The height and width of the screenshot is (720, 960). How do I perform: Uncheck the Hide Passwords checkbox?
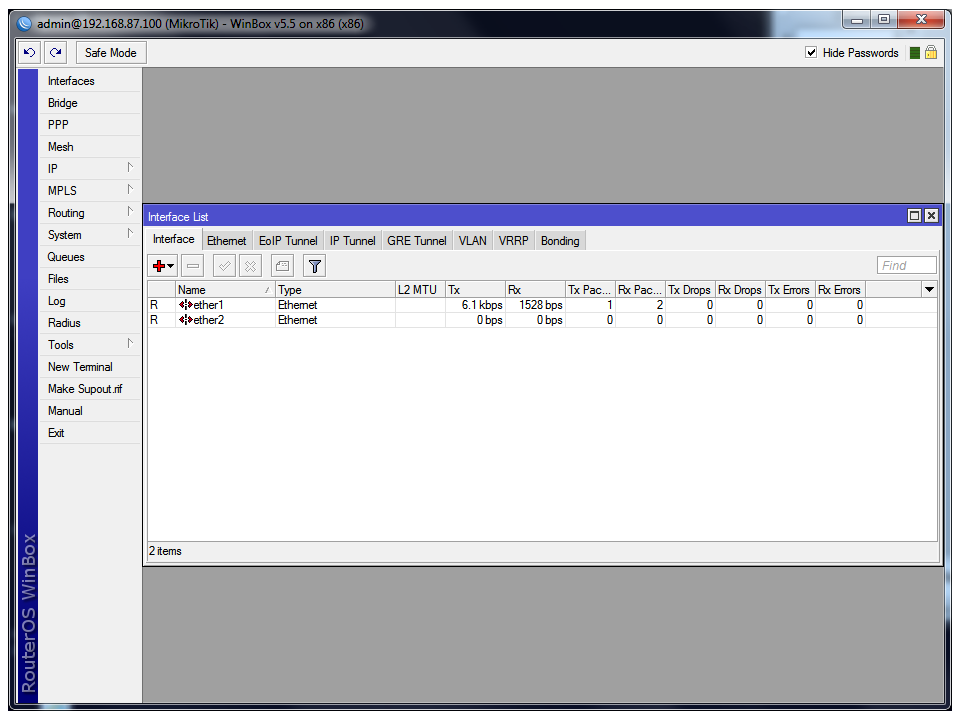pyautogui.click(x=811, y=53)
